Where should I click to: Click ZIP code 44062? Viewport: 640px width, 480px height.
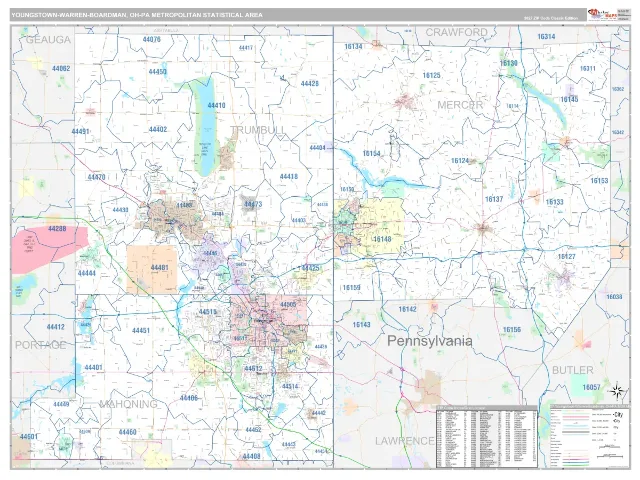coord(61,69)
